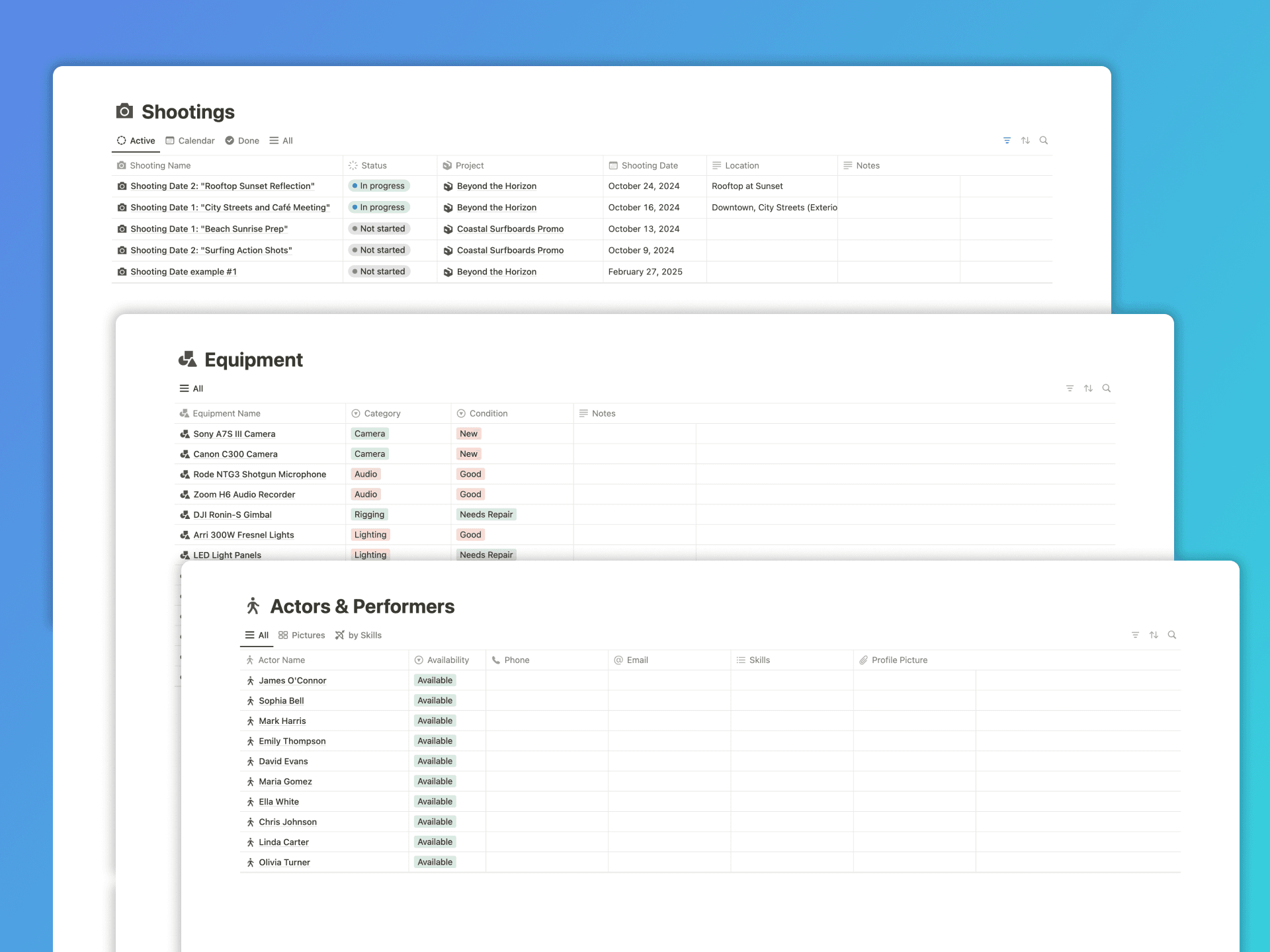Switch to the Done view tab
Screen dimensions: 1270x952
pyautogui.click(x=242, y=141)
